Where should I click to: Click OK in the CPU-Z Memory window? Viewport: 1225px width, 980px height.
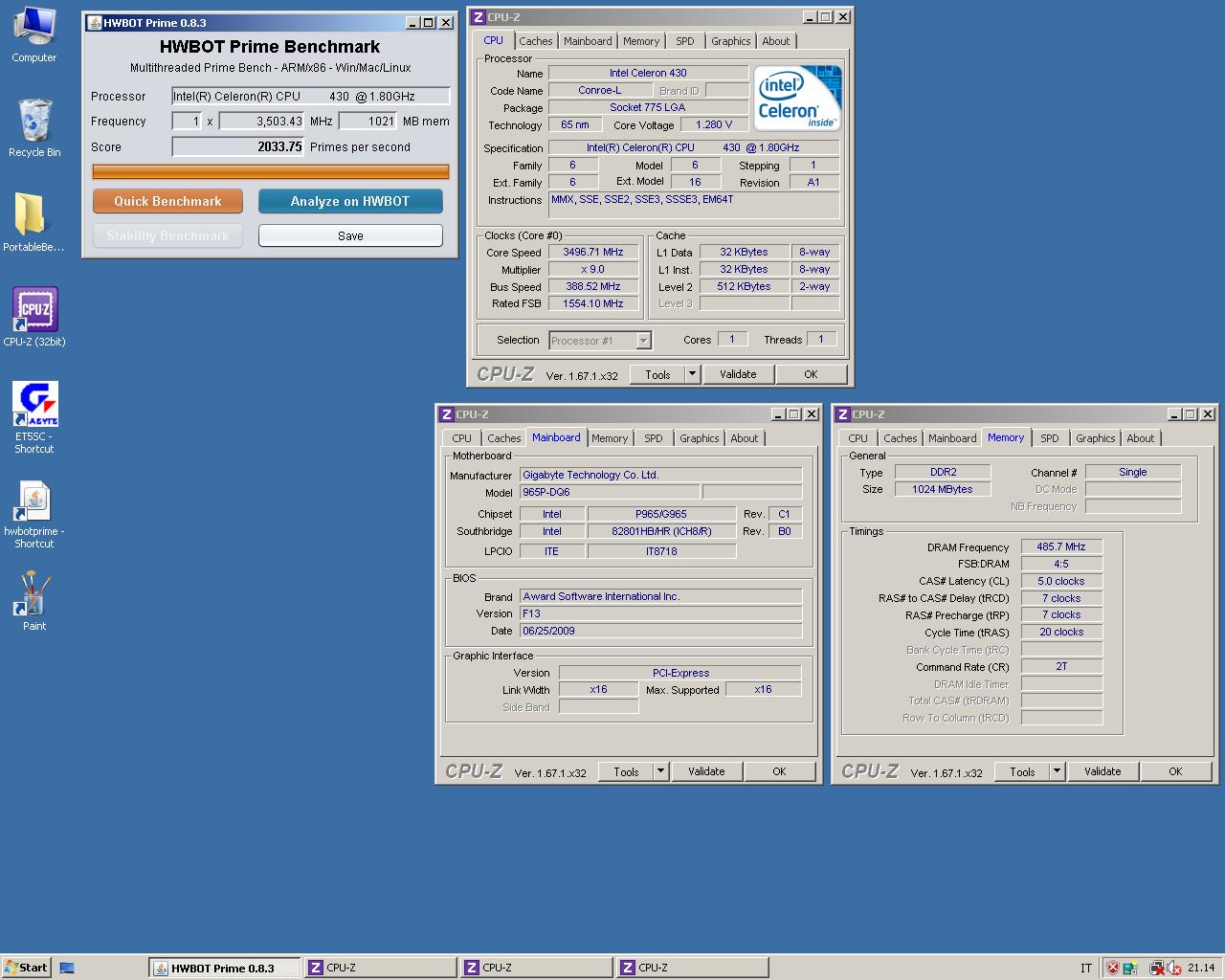[x=1175, y=771]
